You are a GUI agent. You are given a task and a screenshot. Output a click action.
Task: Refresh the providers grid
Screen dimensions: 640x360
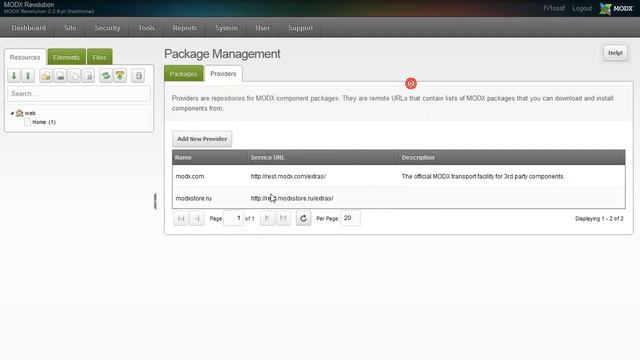(x=303, y=218)
